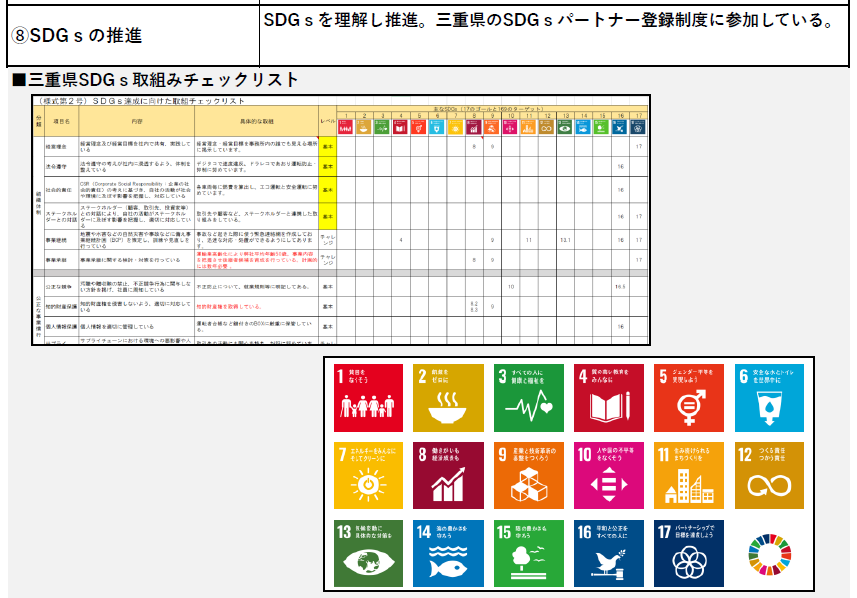This screenshot has height=598, width=857.
Task: Click the 具体的な取組 column header
Action: (257, 121)
